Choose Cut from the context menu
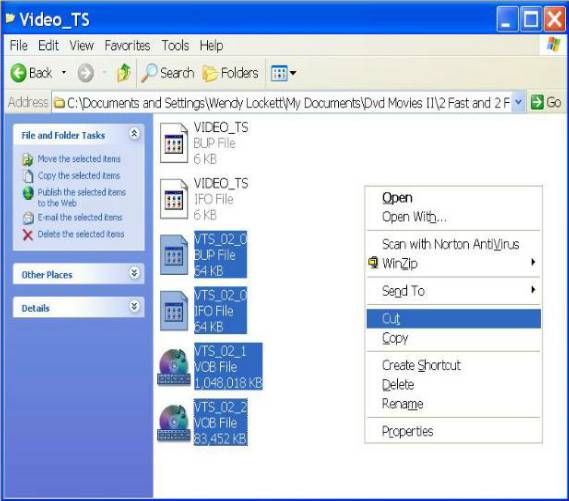569x501 pixels. tap(454, 319)
